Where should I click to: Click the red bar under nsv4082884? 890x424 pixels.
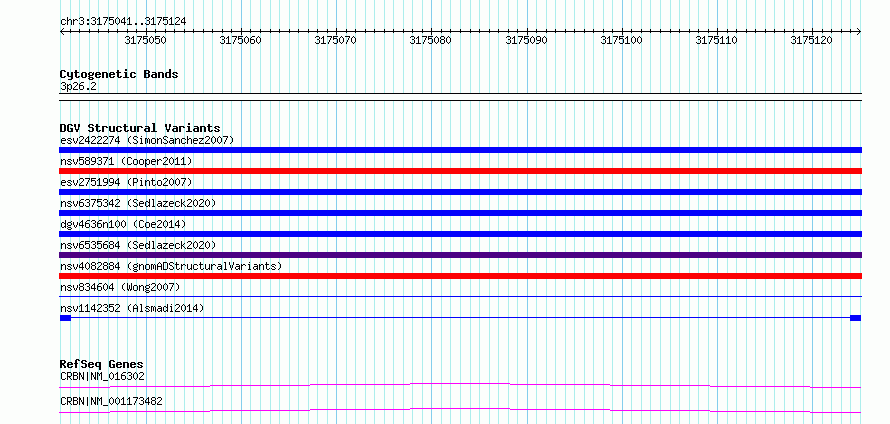coord(460,276)
